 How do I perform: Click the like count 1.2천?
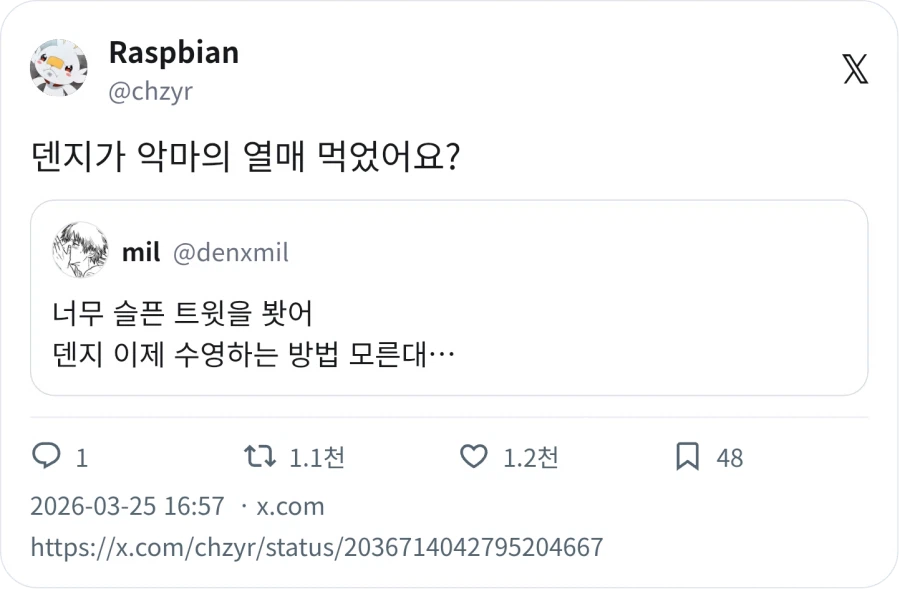click(x=530, y=458)
